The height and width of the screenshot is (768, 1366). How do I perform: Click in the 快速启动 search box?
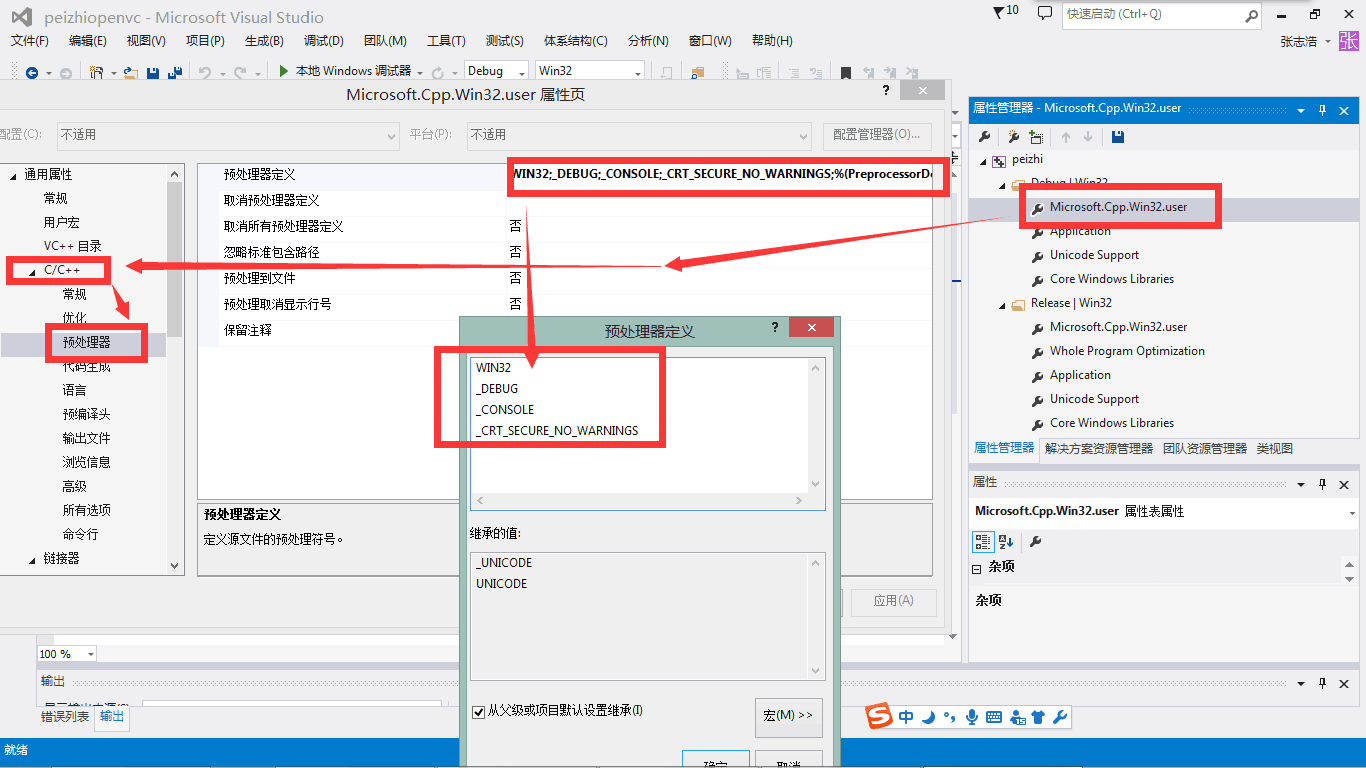[1153, 15]
